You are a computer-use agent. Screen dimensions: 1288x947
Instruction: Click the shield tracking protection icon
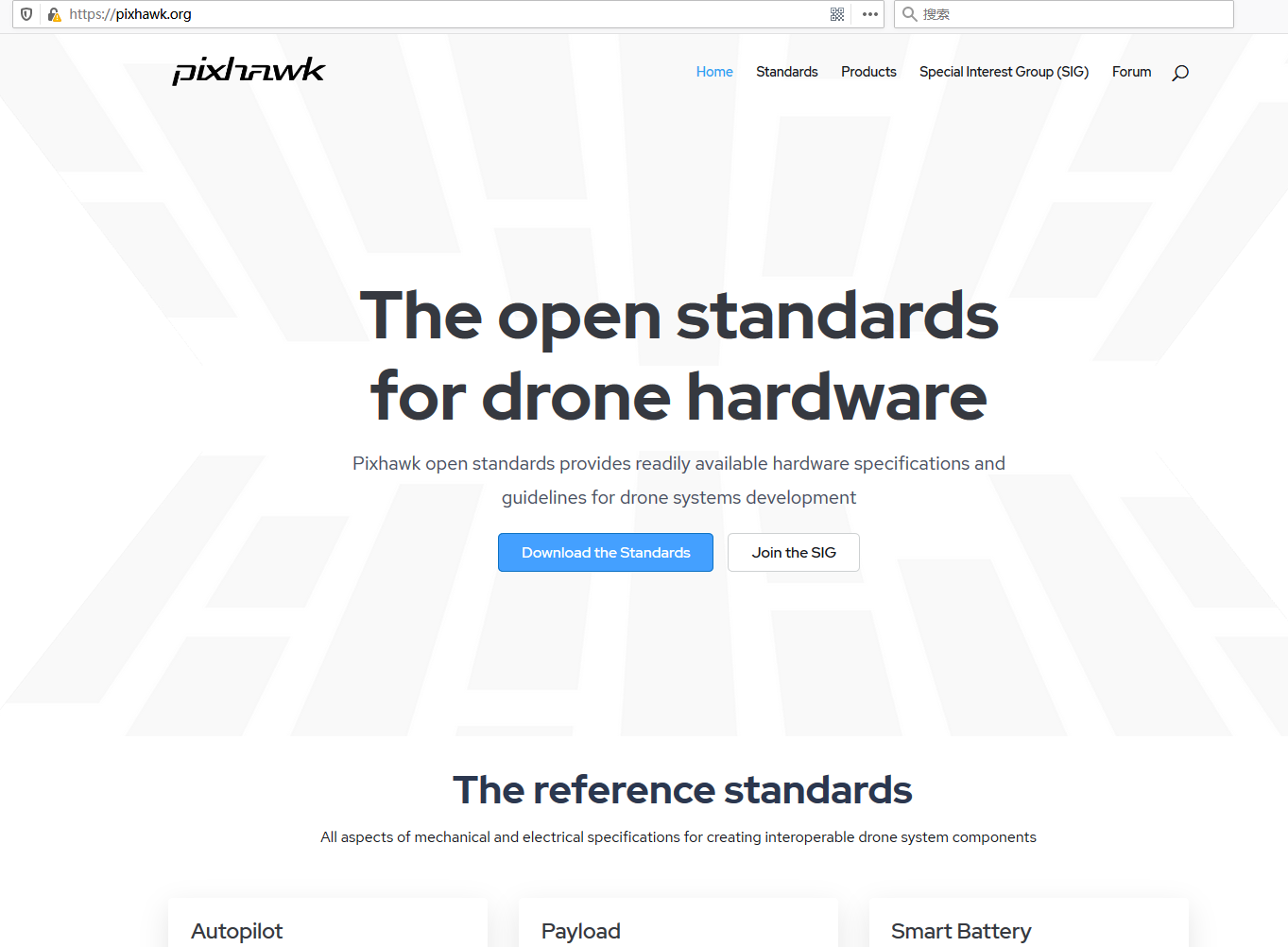(26, 14)
